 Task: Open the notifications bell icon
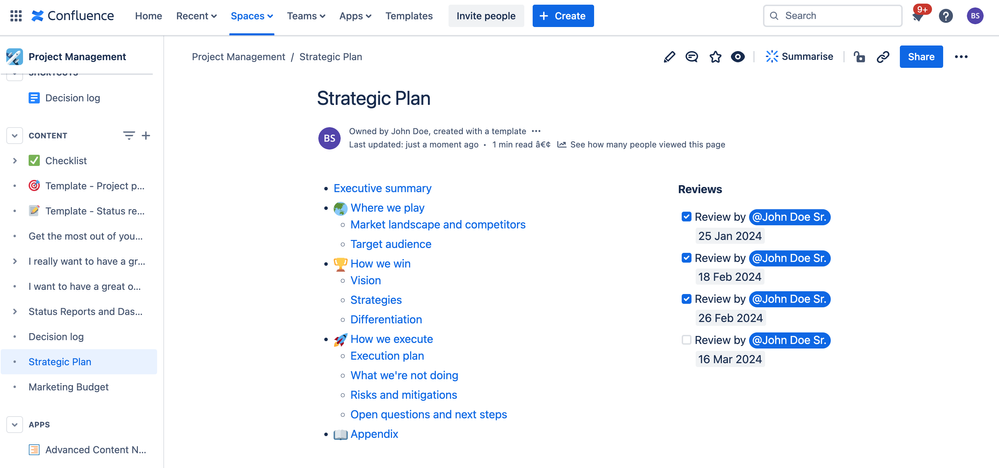click(918, 17)
